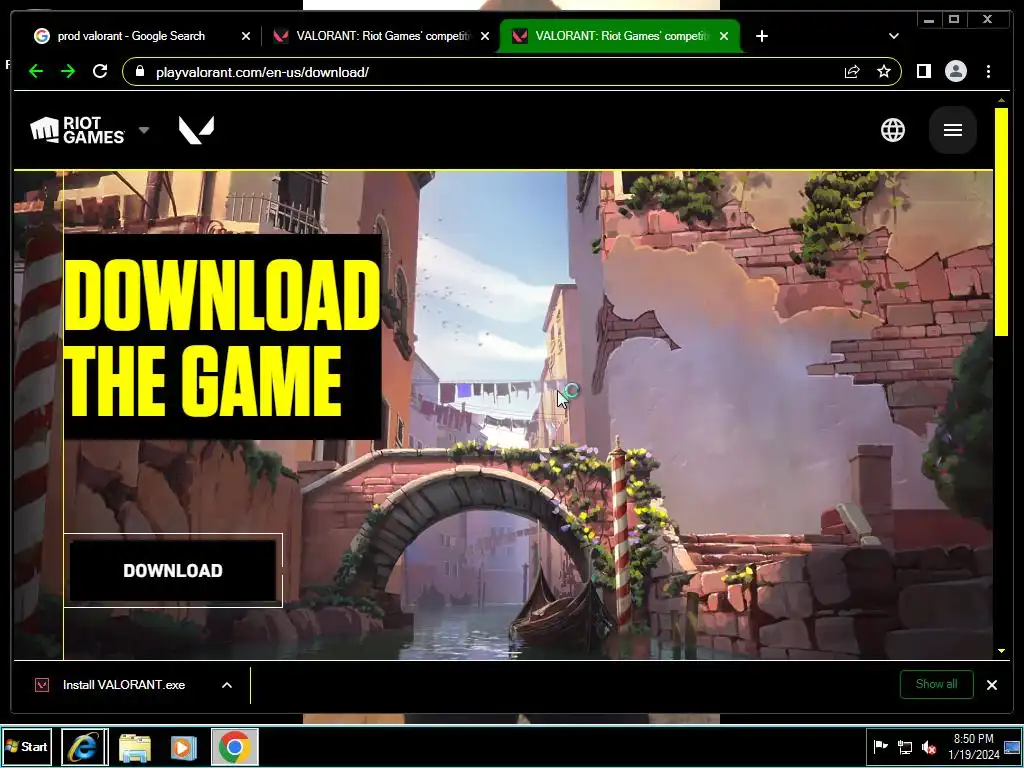Switch to the Google Search tab
This screenshot has height=768, width=1024.
pyautogui.click(x=131, y=36)
